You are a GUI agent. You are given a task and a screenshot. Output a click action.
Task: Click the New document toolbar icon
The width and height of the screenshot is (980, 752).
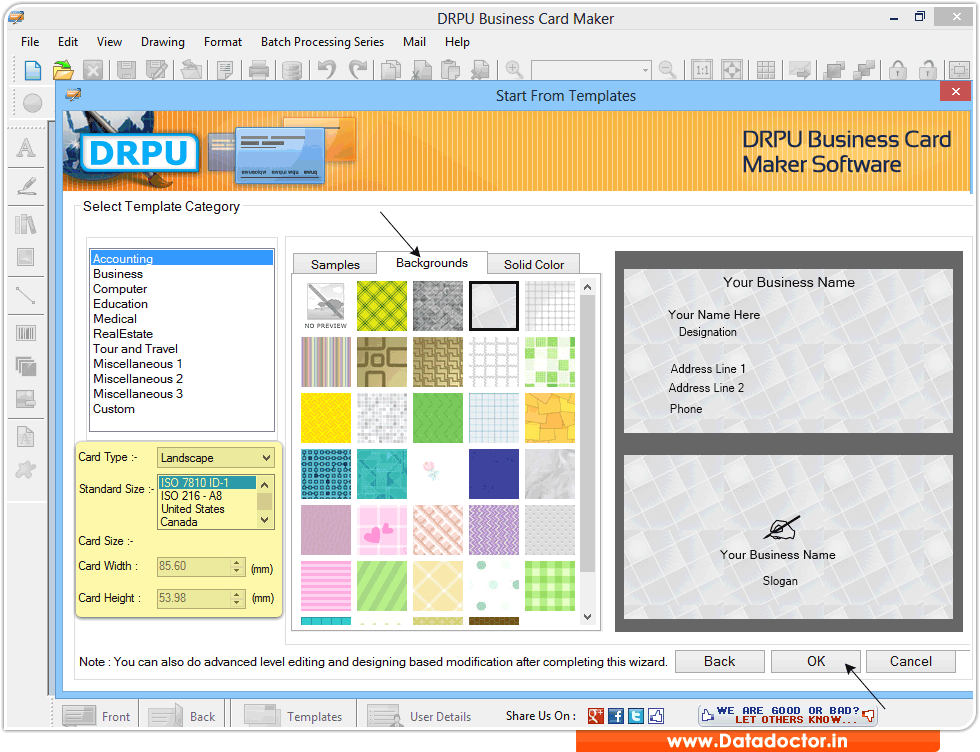tap(32, 70)
